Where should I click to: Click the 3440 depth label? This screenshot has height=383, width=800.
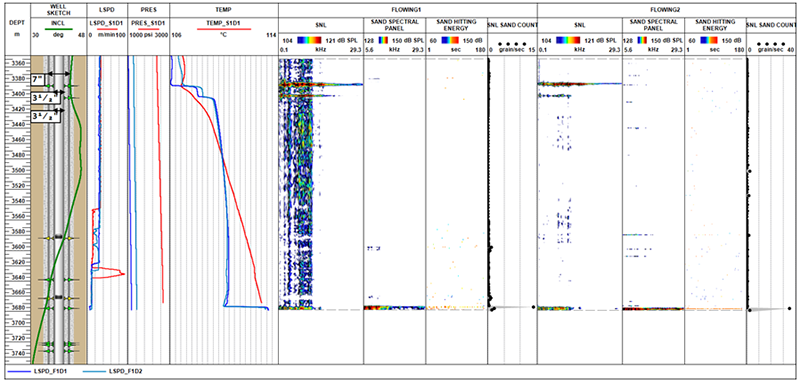[17, 124]
